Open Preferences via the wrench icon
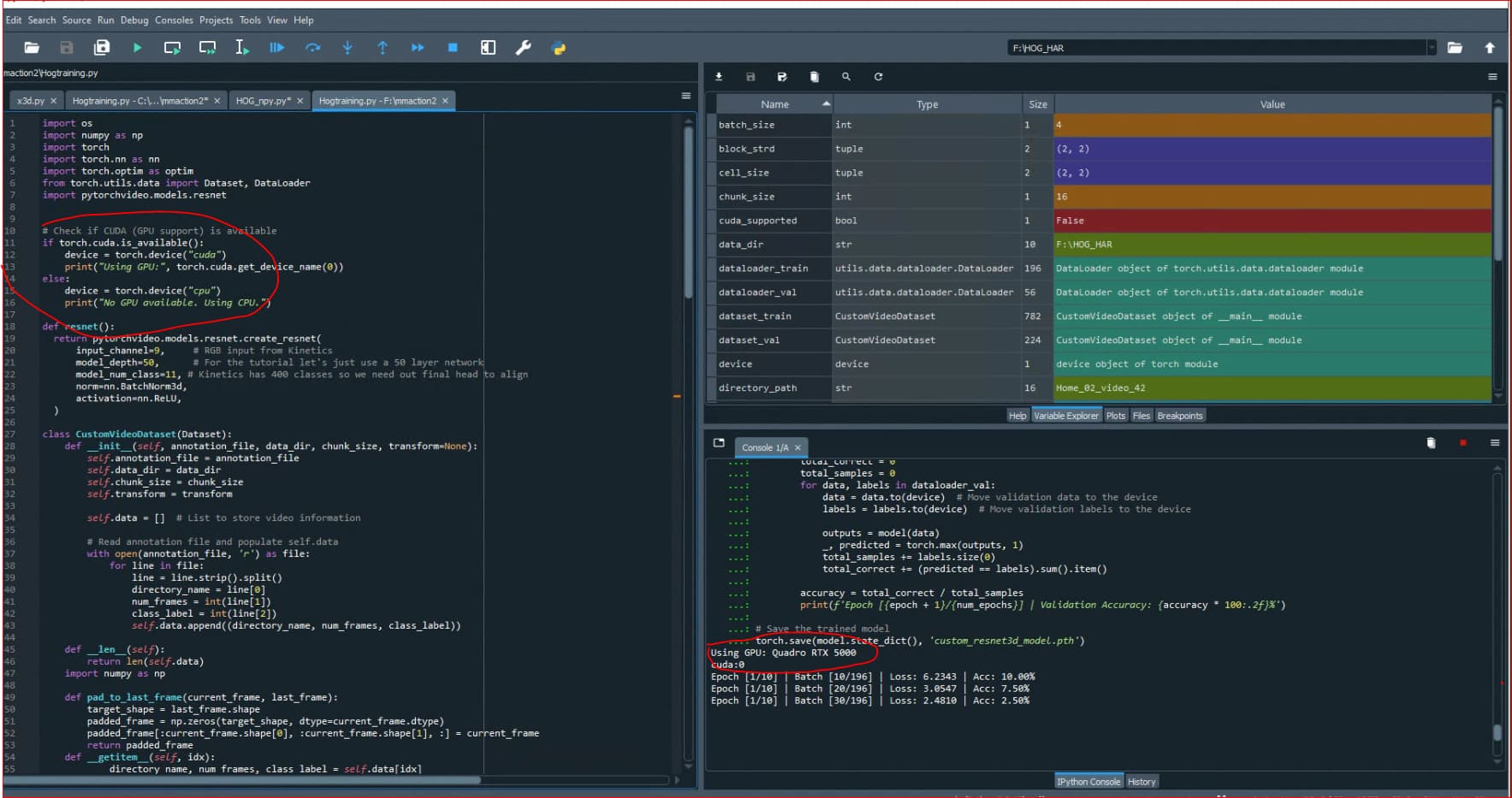The image size is (1512, 798). tap(523, 48)
